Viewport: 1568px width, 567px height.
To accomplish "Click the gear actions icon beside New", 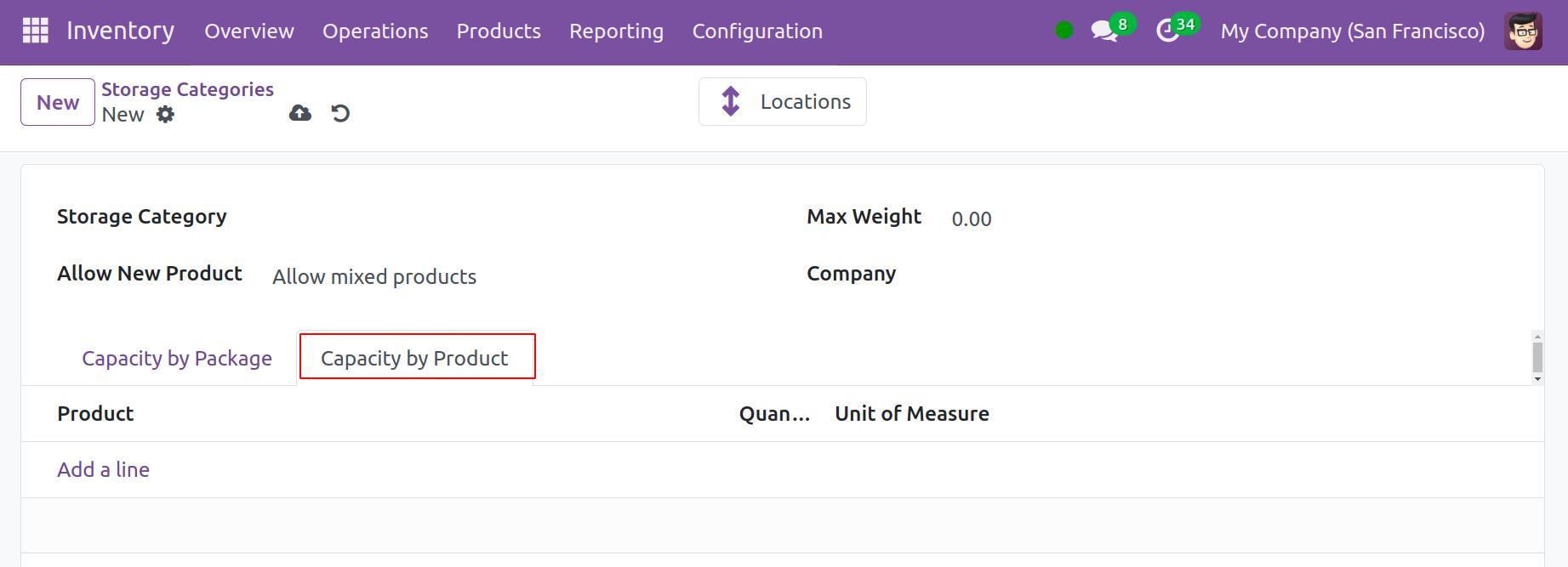I will tap(165, 114).
